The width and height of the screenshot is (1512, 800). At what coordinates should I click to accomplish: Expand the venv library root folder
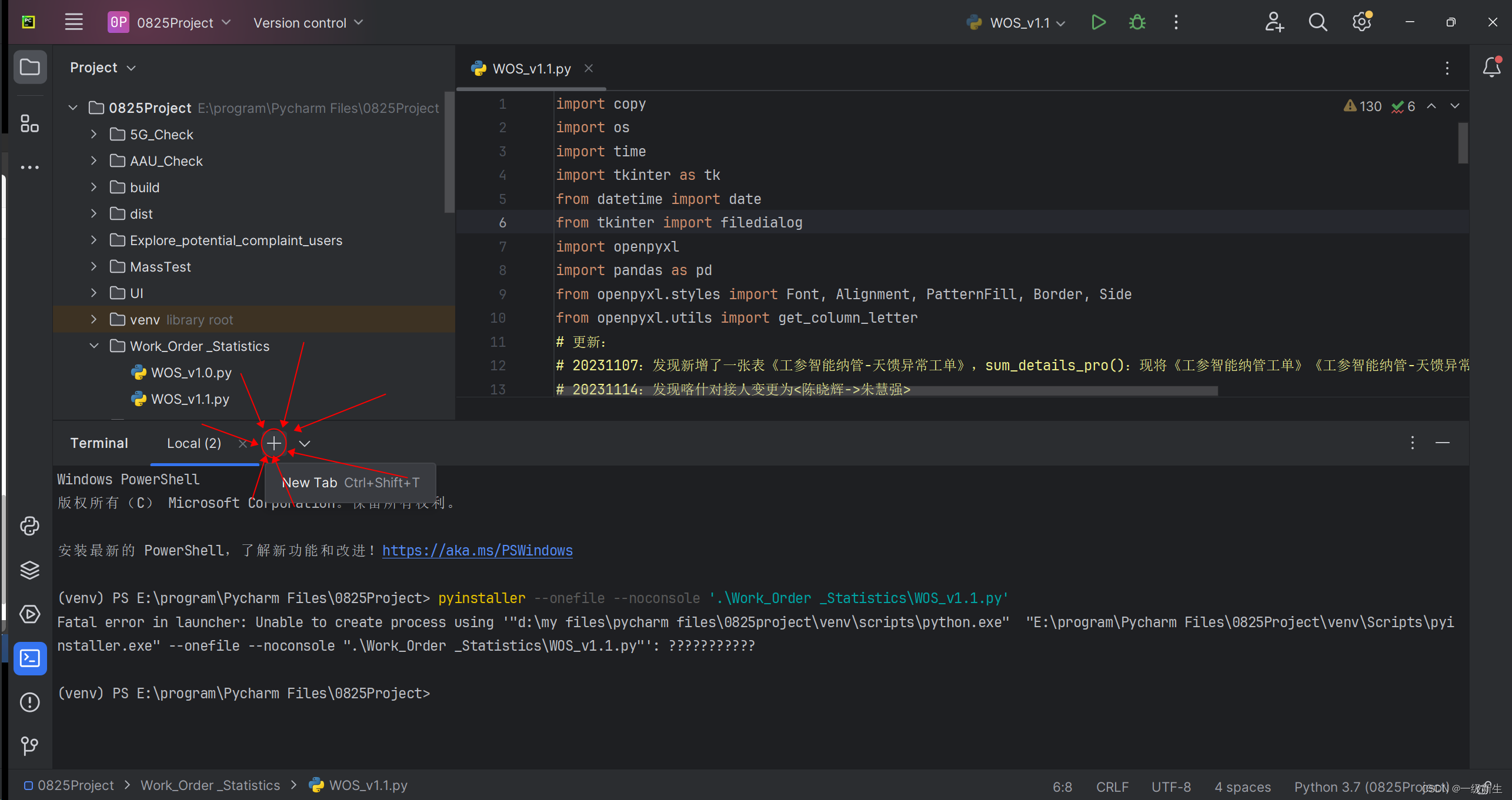click(94, 319)
